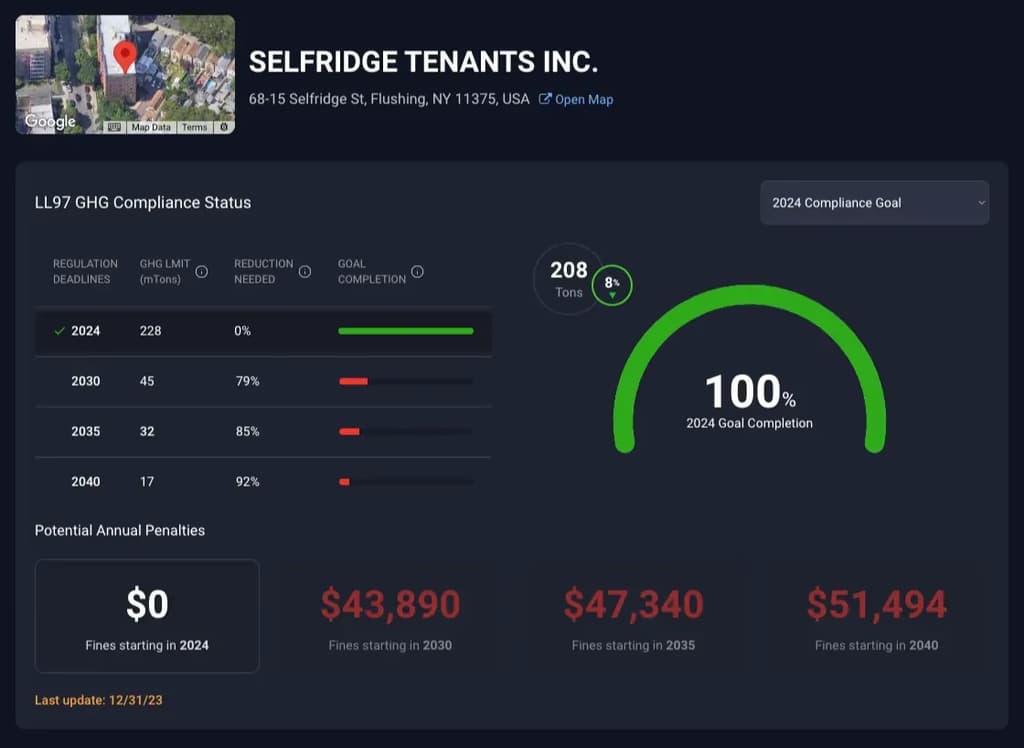Screen dimensions: 1024x748
Task: Select the 2040 regulation deadline row
Action: (262, 482)
